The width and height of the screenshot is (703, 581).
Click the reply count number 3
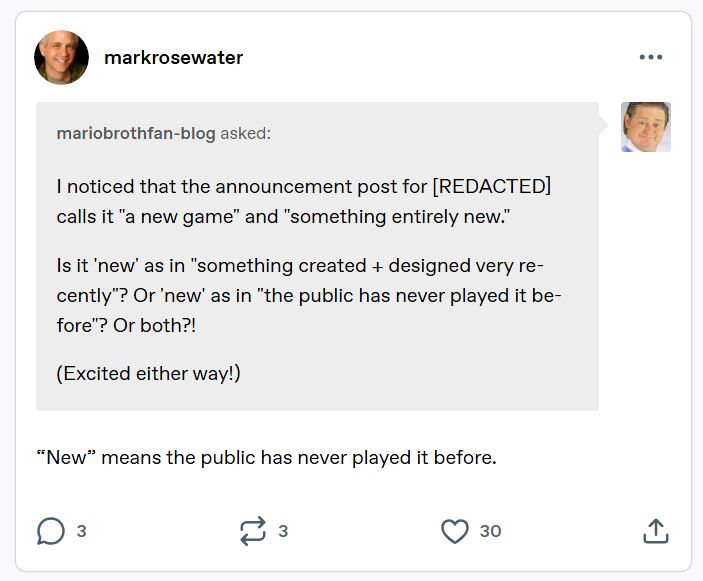pos(82,531)
